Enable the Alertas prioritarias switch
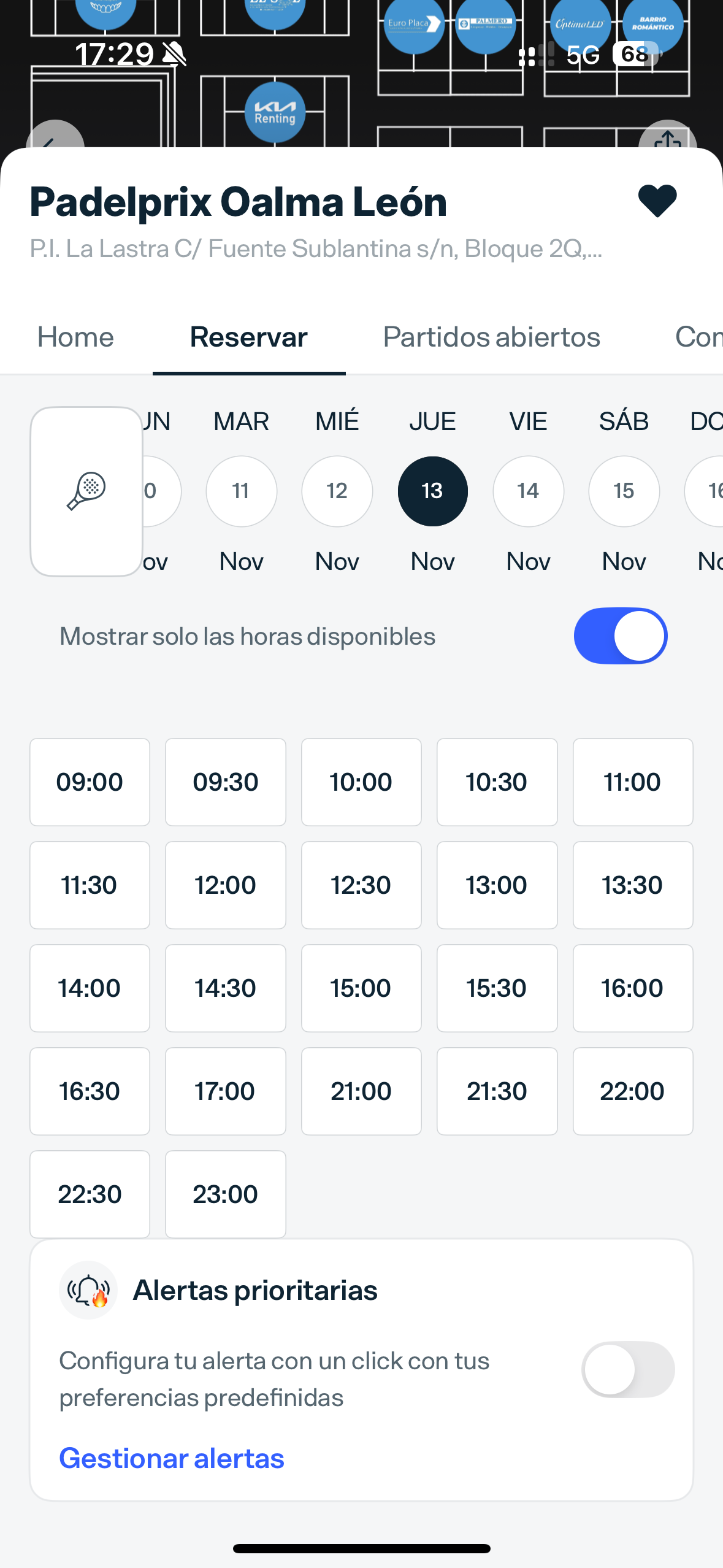The width and height of the screenshot is (723, 1568). tap(627, 1370)
